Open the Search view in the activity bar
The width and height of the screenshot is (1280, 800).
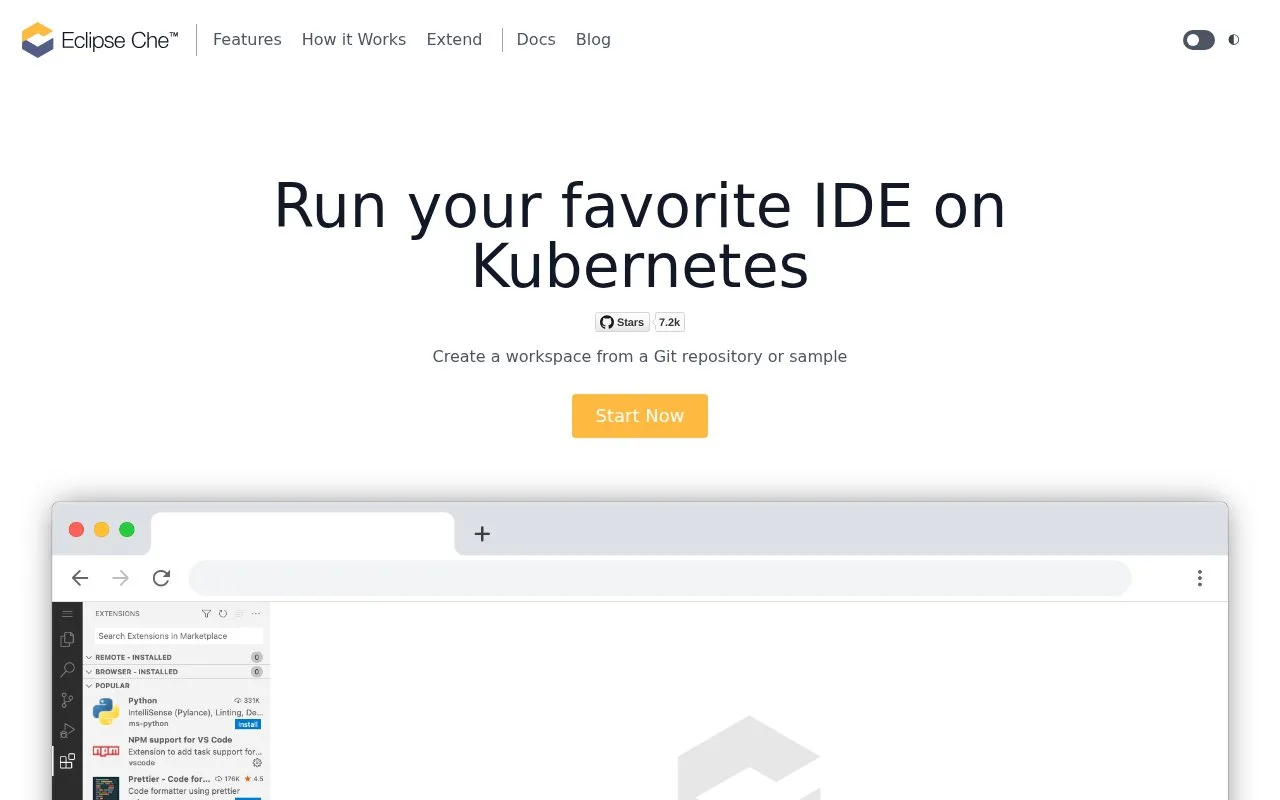67,669
